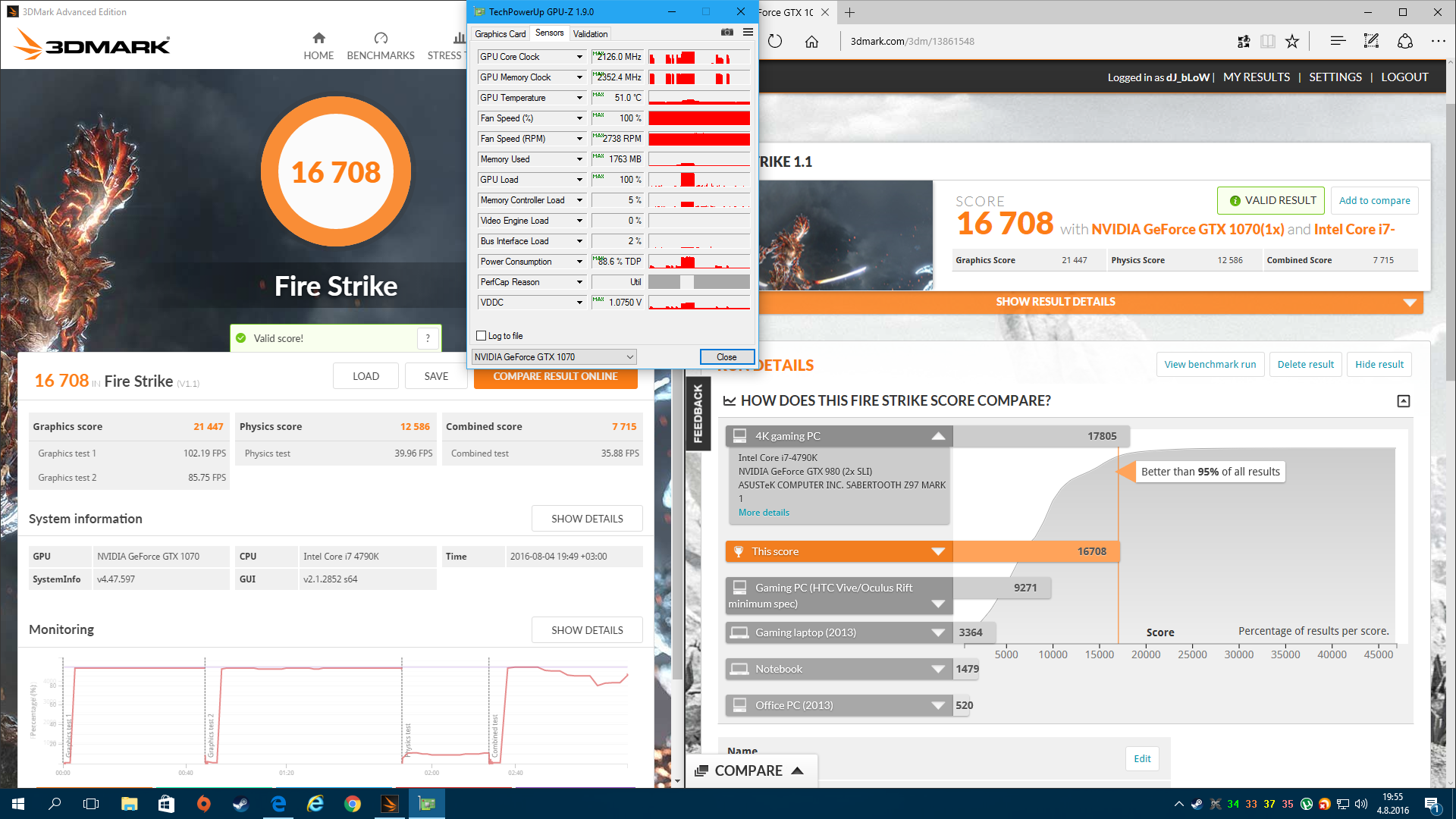Click the Valid score help question mark
1456x819 pixels.
click(x=428, y=338)
